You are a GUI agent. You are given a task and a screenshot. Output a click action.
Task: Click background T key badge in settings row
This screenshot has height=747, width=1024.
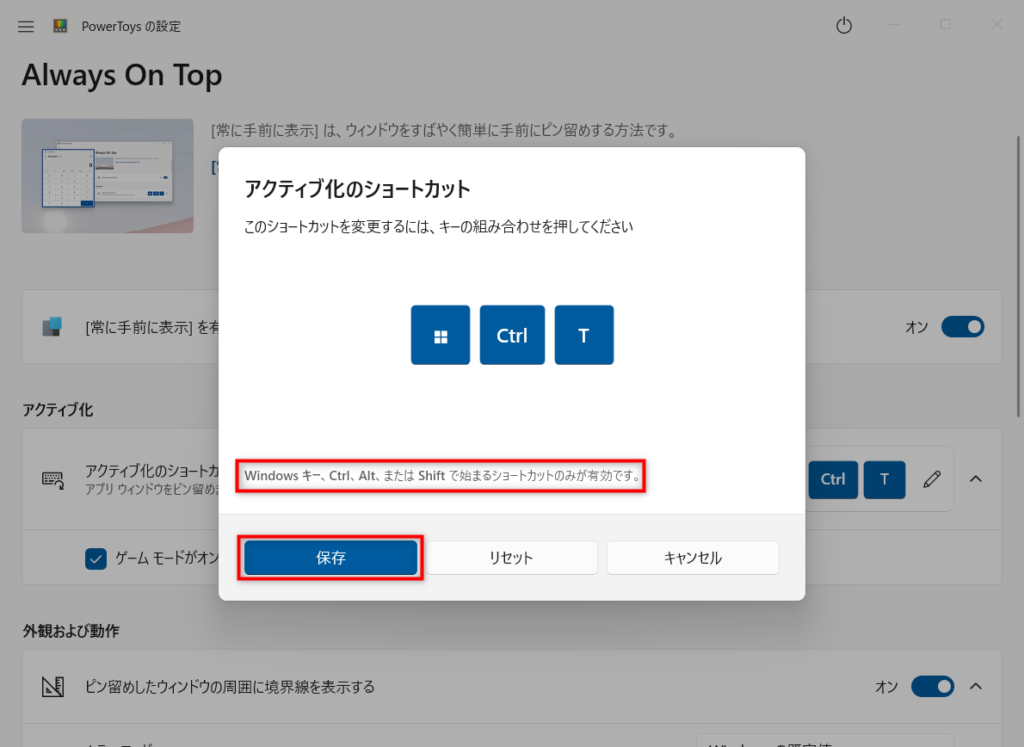(884, 479)
